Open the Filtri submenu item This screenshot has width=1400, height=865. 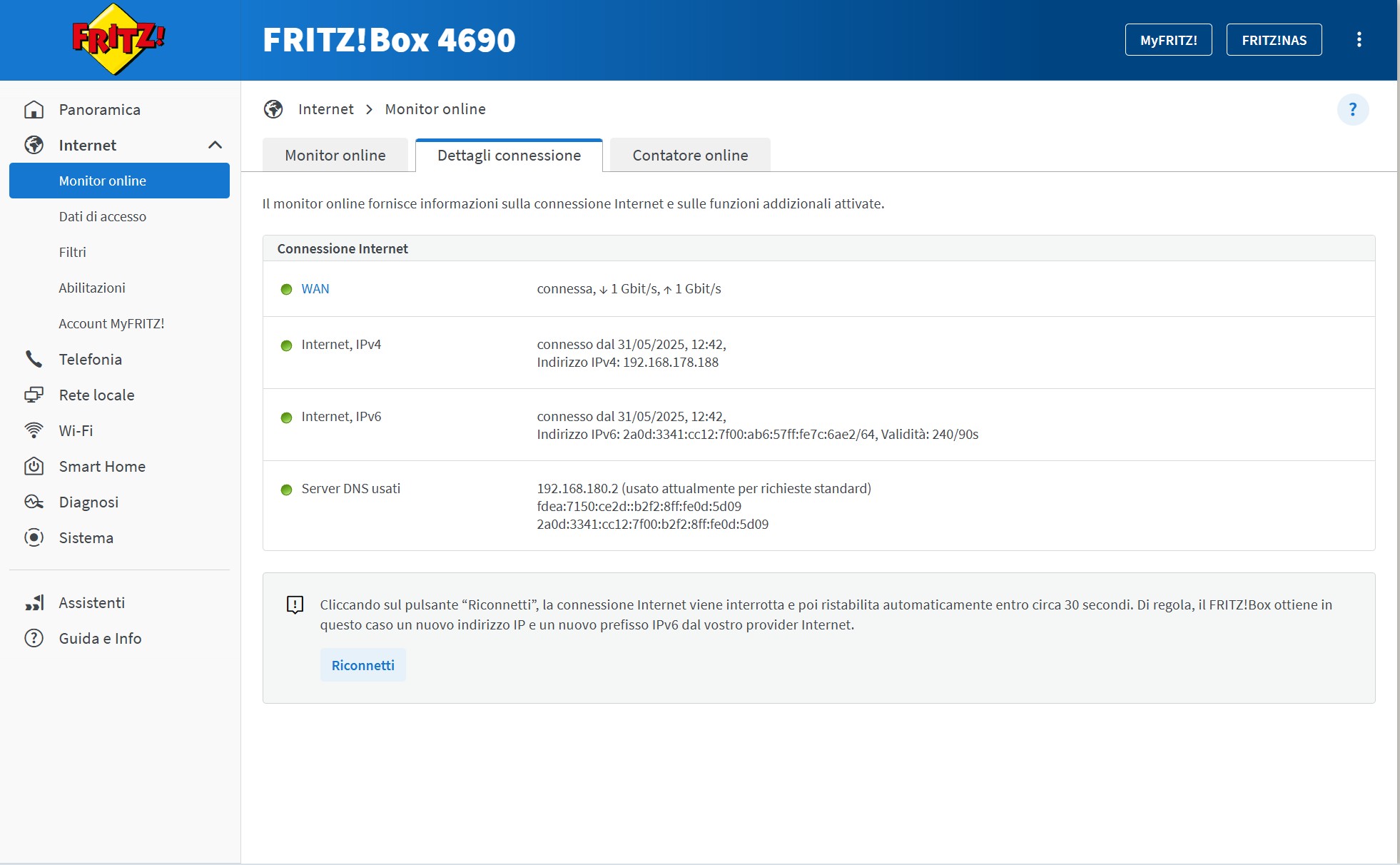pyautogui.click(x=72, y=252)
